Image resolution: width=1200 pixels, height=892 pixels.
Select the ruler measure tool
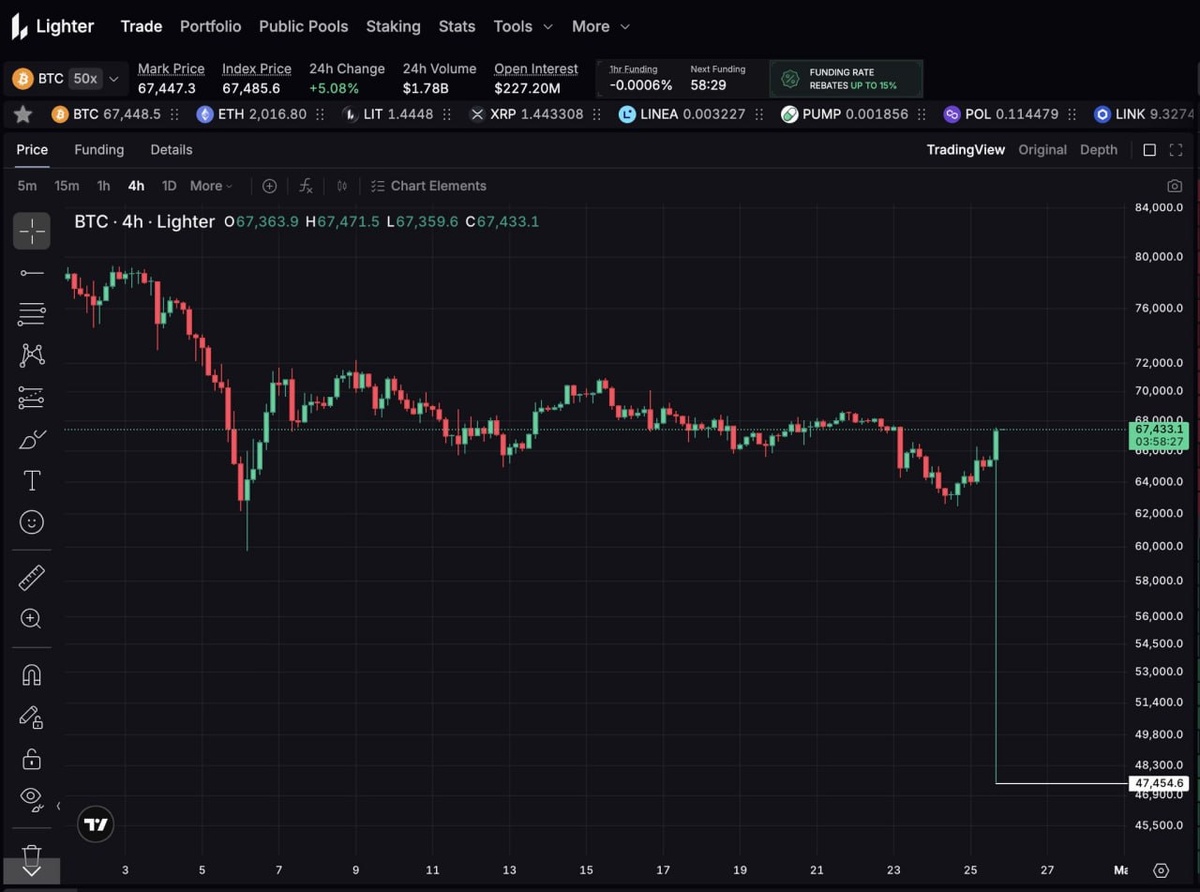point(32,577)
